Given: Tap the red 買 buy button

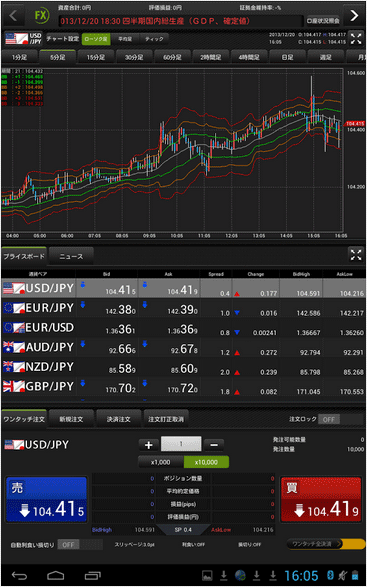Looking at the screenshot, I should [321, 499].
